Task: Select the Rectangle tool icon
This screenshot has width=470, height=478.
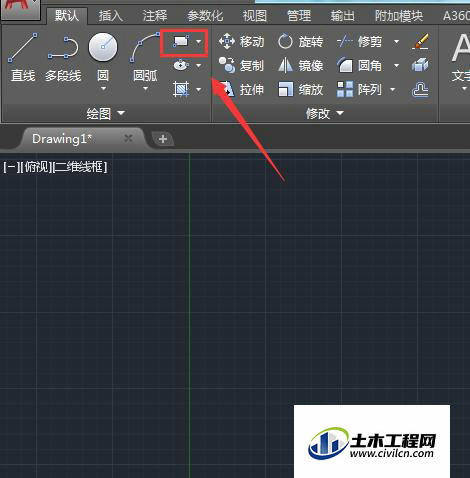Action: [181, 42]
